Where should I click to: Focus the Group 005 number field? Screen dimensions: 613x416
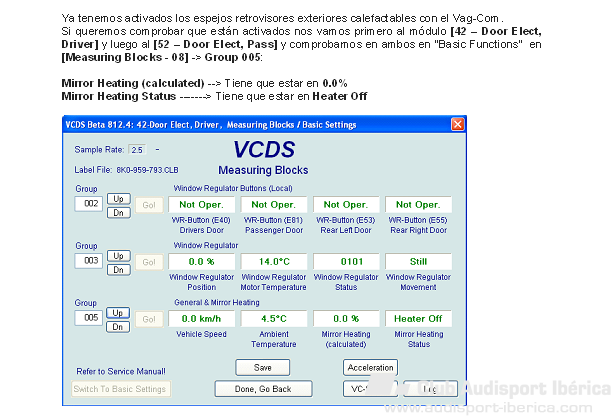tap(89, 318)
